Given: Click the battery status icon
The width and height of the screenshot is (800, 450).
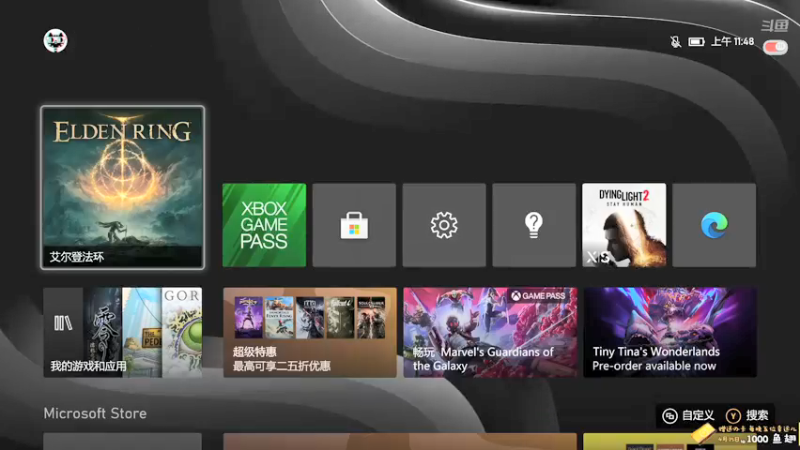Looking at the screenshot, I should 696,42.
